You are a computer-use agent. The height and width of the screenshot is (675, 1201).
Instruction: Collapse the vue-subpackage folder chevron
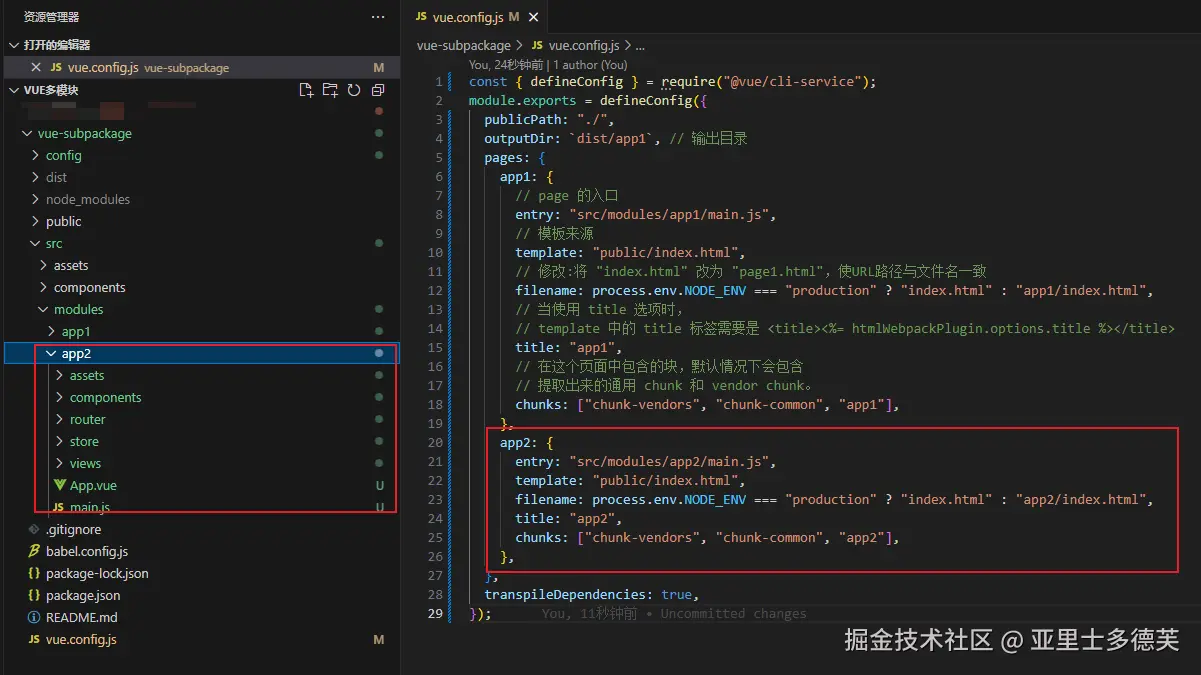click(x=26, y=133)
